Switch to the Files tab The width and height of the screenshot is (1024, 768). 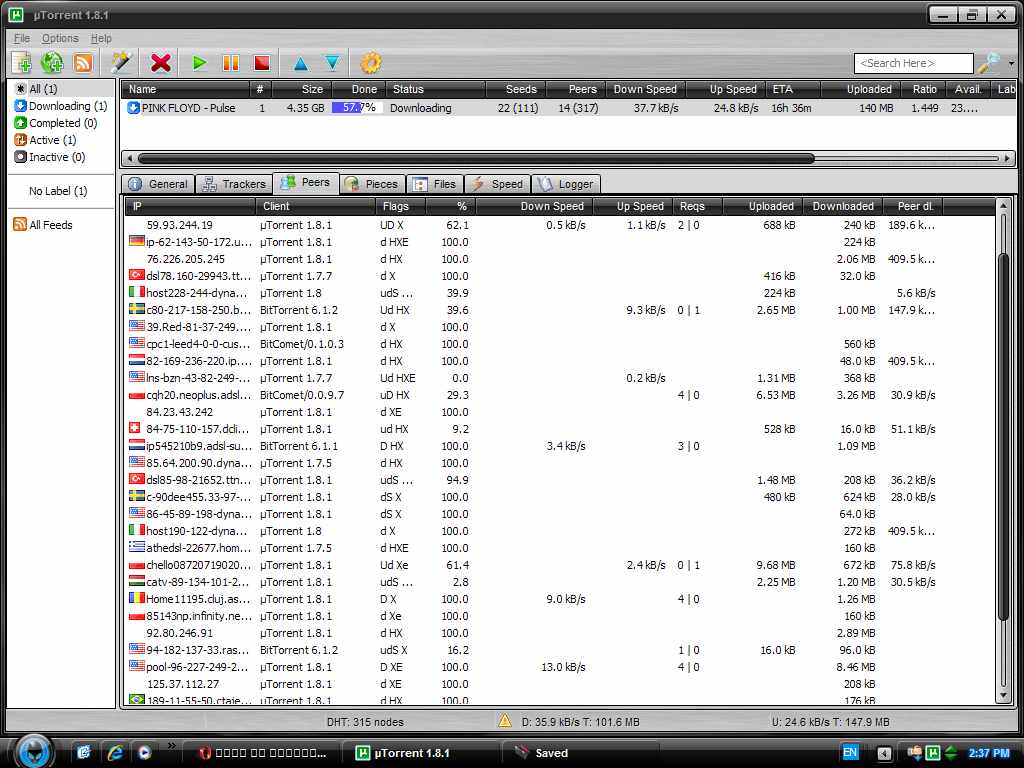pyautogui.click(x=435, y=184)
